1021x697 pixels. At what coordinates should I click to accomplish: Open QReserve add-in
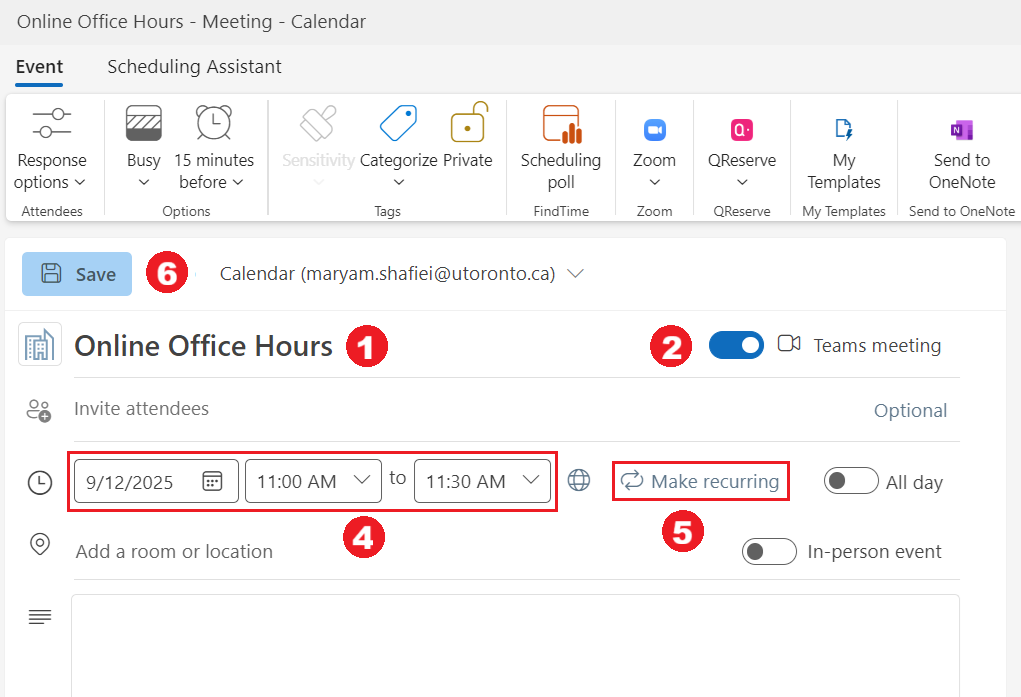(741, 150)
